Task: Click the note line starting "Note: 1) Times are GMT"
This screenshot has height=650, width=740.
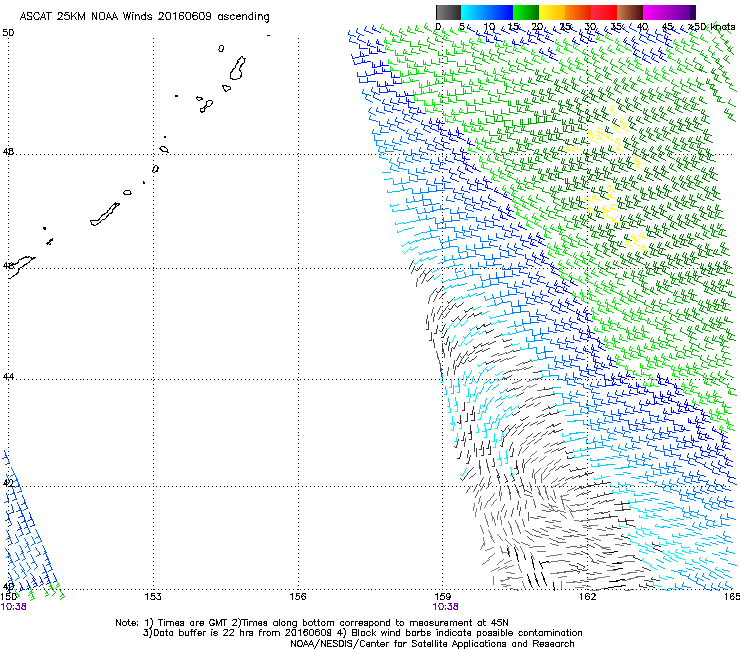Action: pyautogui.click(x=312, y=623)
